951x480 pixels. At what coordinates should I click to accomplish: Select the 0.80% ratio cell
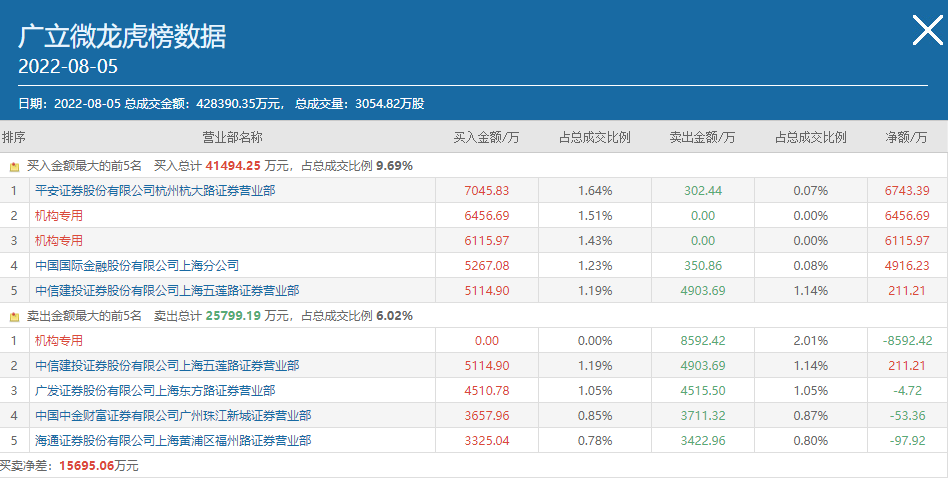[811, 440]
